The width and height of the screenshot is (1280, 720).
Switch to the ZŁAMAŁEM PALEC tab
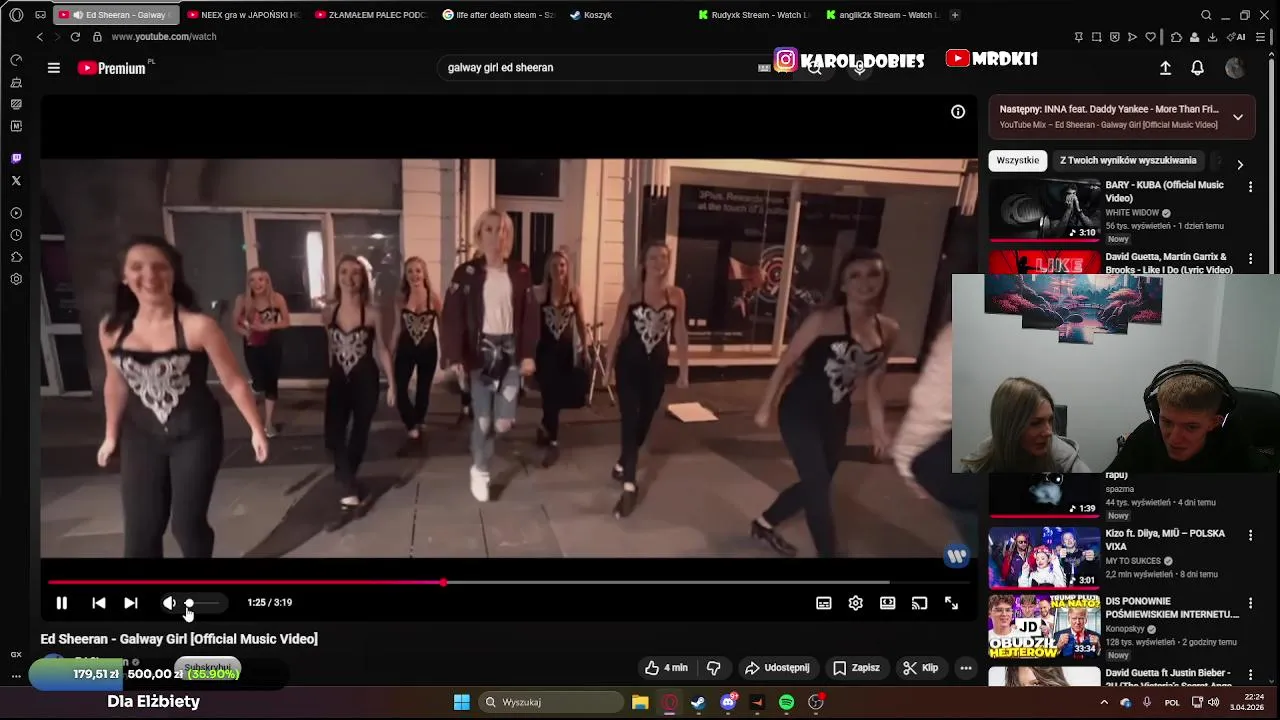371,15
